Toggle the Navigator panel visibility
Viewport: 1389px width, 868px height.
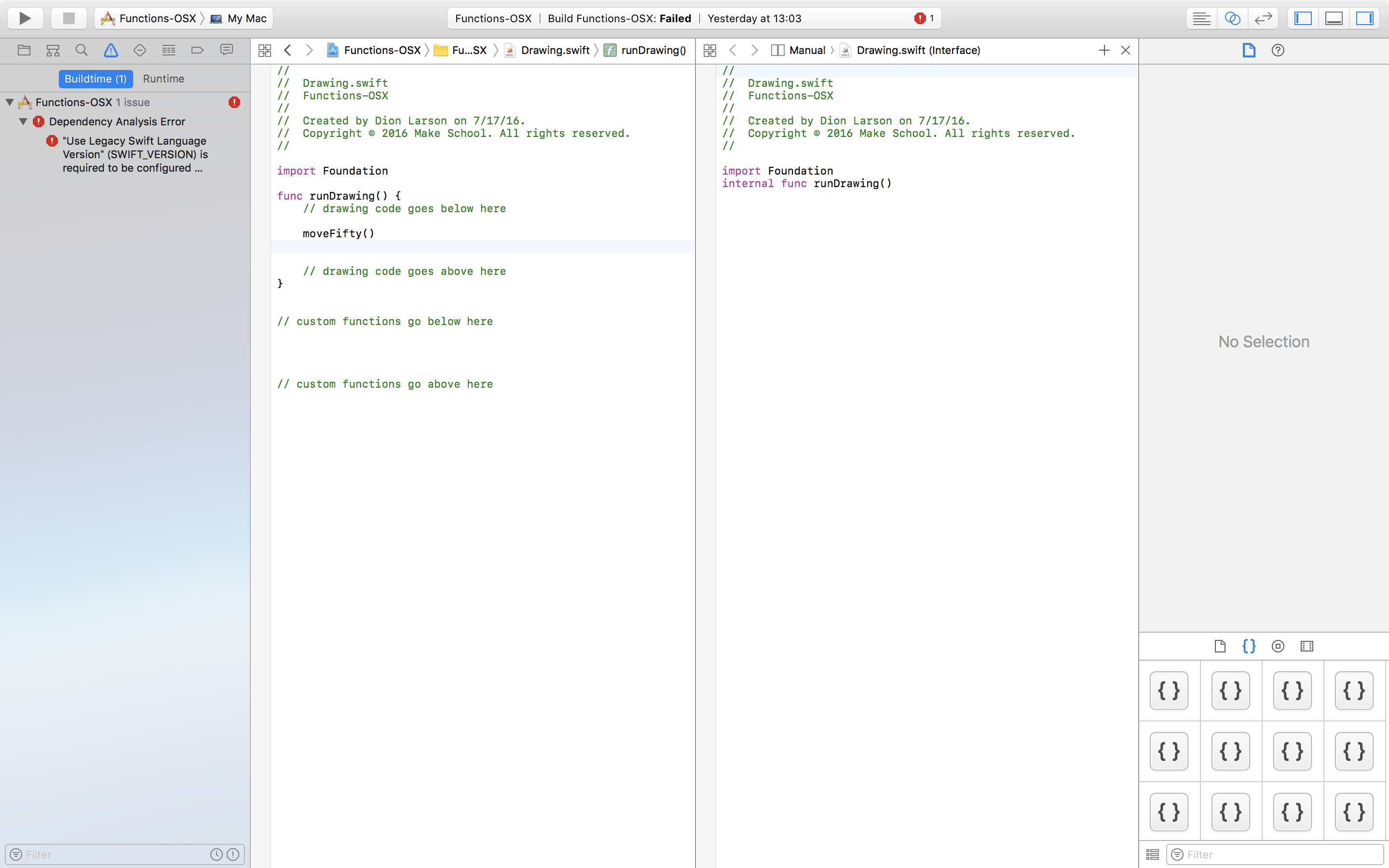(x=1303, y=18)
